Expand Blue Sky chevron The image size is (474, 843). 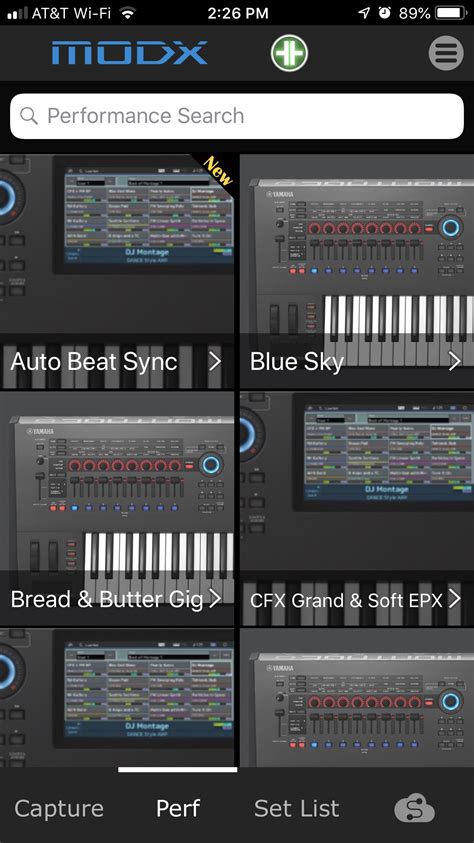coord(455,361)
